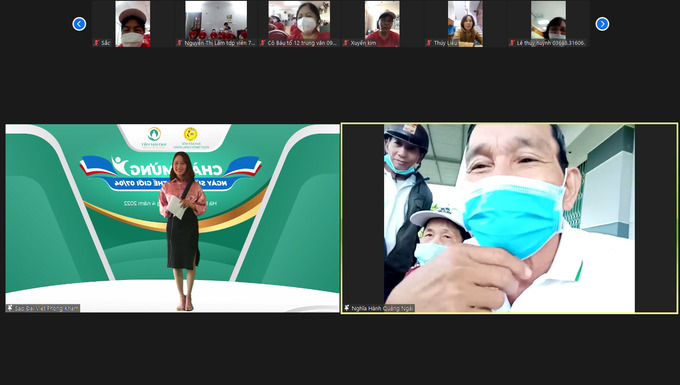Click muted mic icon beside Lê thuý huỳnh
The height and width of the screenshot is (385, 680).
tap(512, 43)
